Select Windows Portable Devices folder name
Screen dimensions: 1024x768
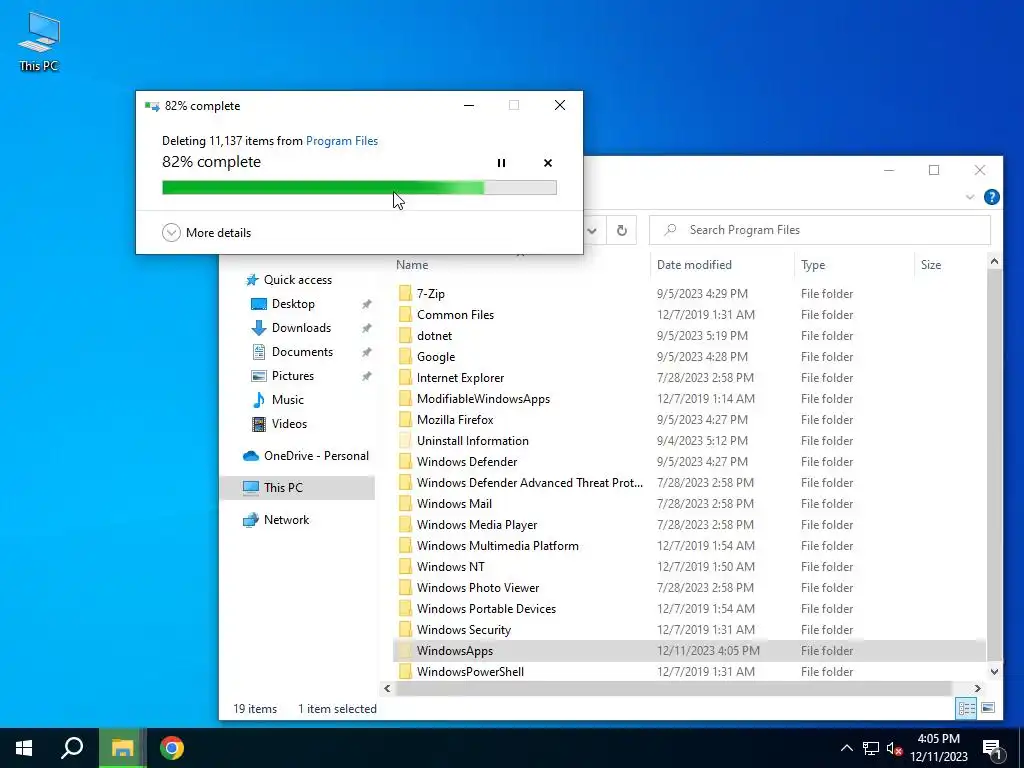tap(487, 609)
